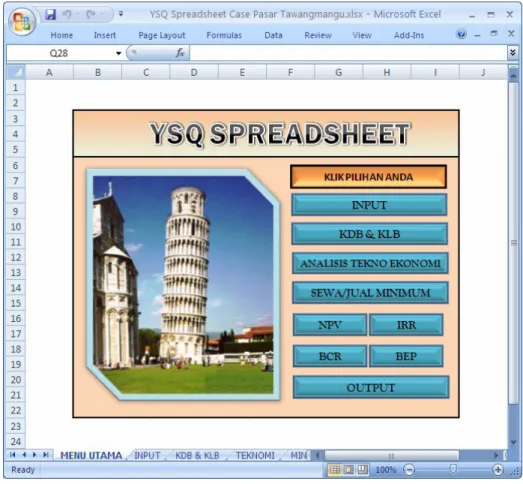Click the Insert Function fx icon

(x=180, y=53)
